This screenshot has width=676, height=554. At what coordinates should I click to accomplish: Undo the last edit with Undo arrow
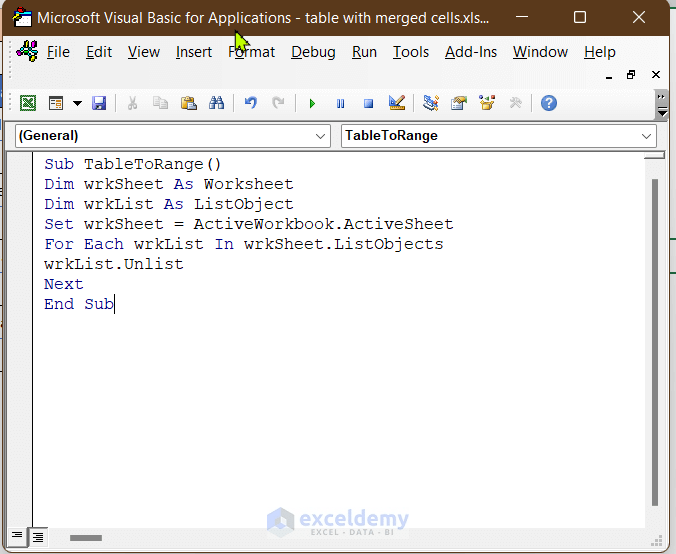click(x=250, y=103)
